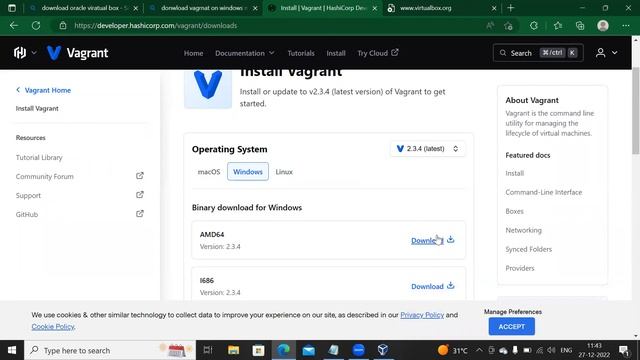
Task: Switch to the Windows tab
Action: click(248, 172)
